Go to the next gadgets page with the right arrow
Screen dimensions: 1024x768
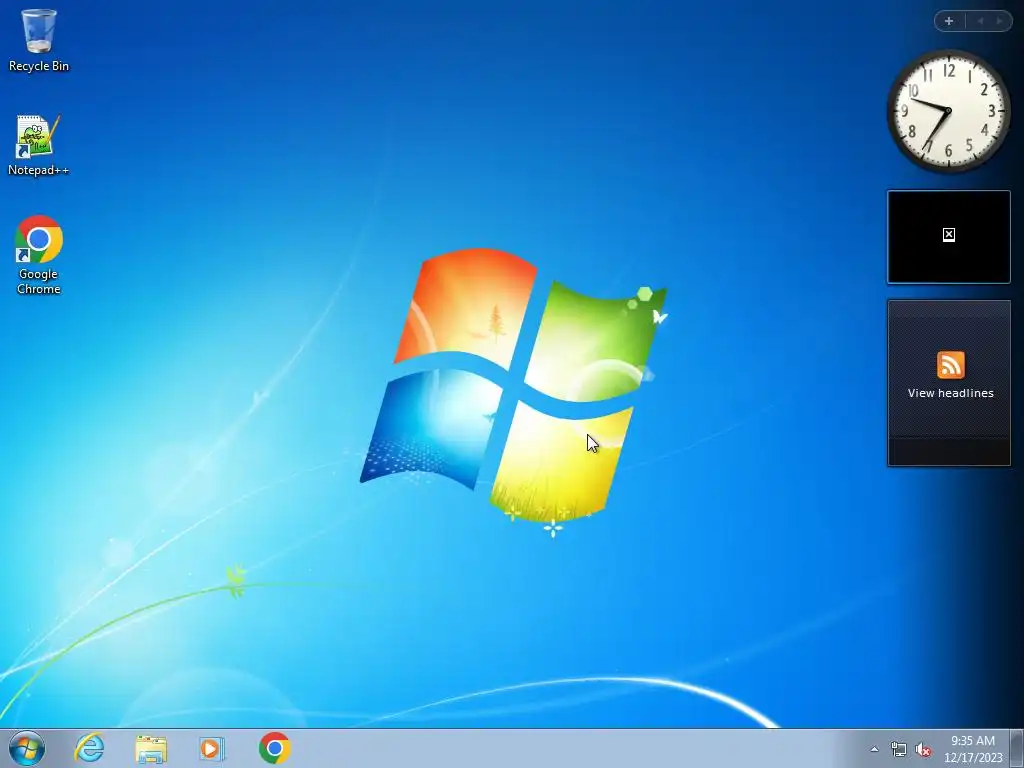(x=999, y=21)
